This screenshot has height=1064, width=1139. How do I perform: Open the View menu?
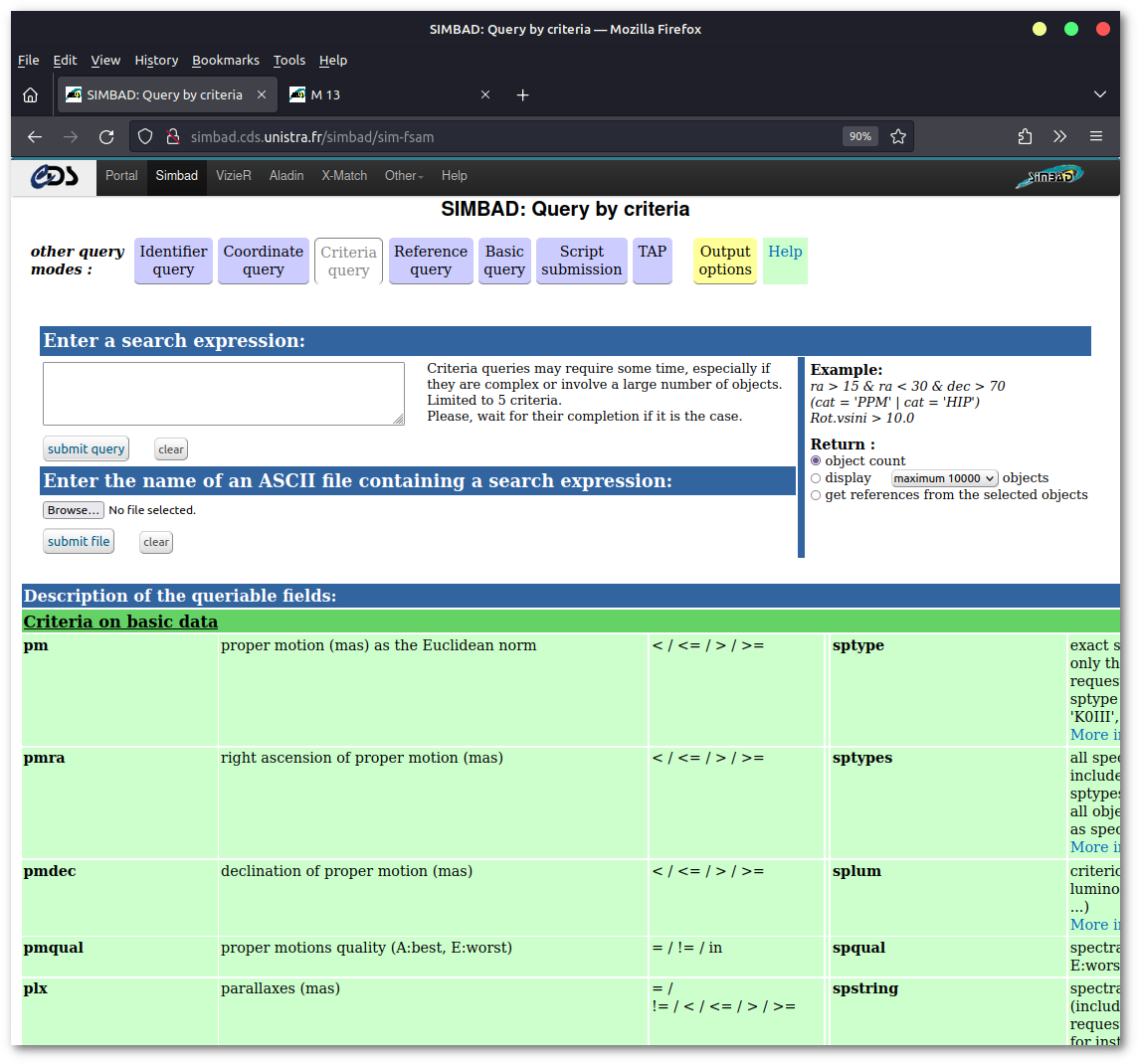tap(105, 61)
